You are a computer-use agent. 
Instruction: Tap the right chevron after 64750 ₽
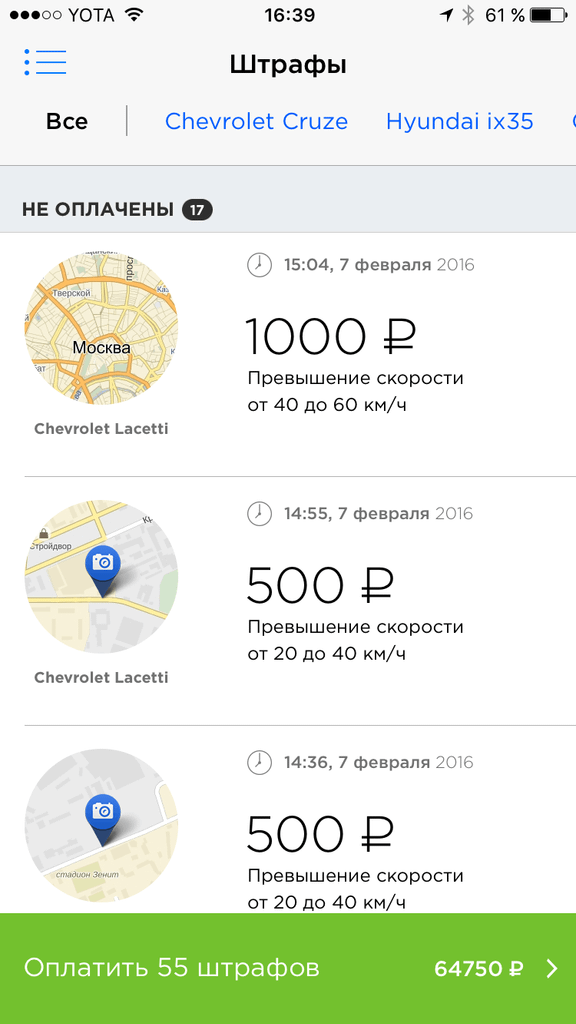(552, 968)
